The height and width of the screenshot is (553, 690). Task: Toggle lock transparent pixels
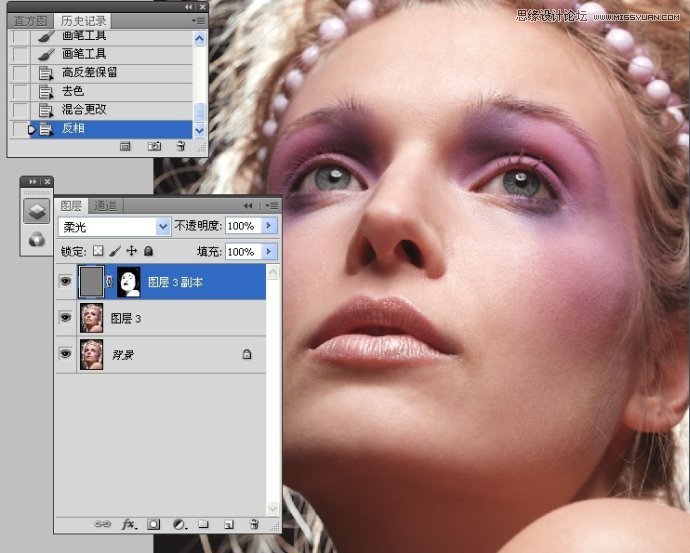98,251
